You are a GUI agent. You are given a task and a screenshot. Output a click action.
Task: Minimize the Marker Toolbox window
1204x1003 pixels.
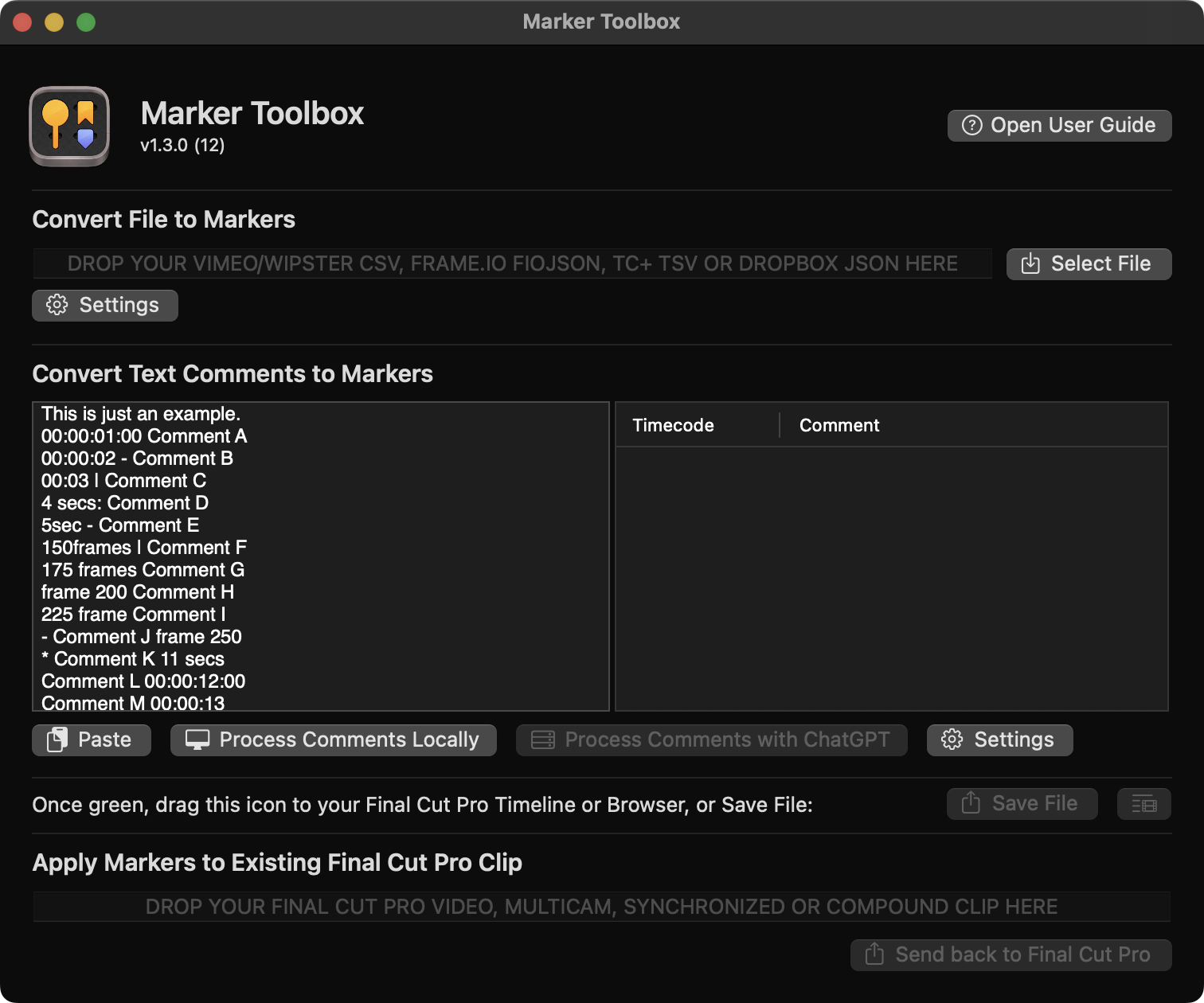(54, 22)
